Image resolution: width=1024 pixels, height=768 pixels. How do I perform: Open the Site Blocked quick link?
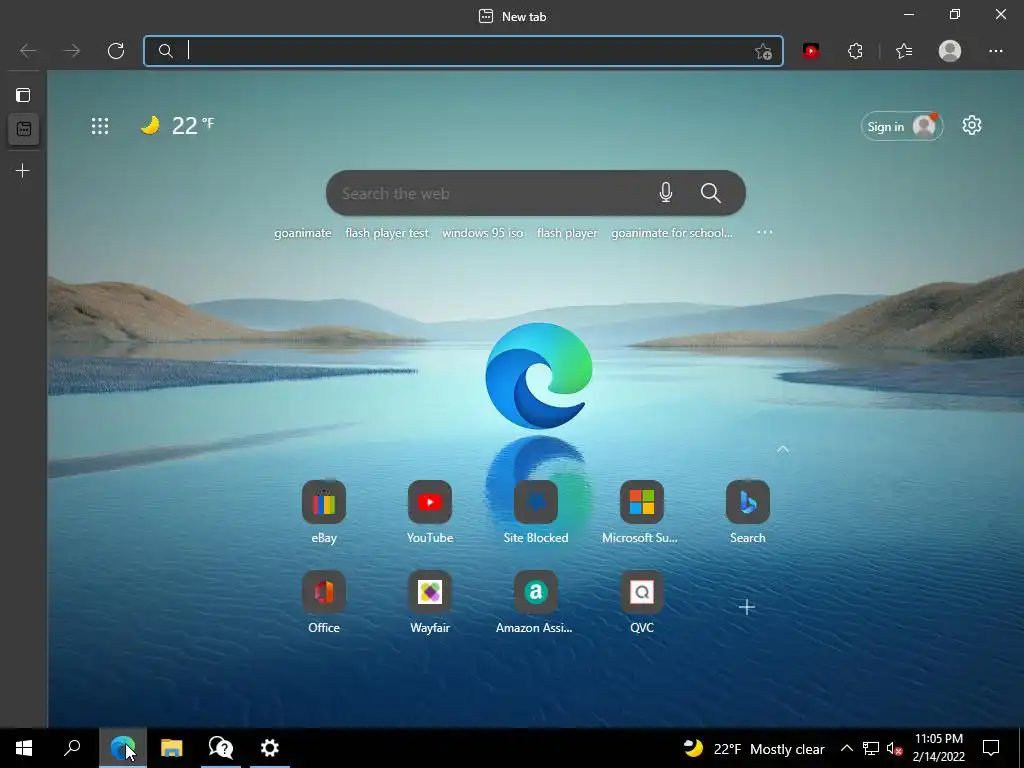[536, 512]
